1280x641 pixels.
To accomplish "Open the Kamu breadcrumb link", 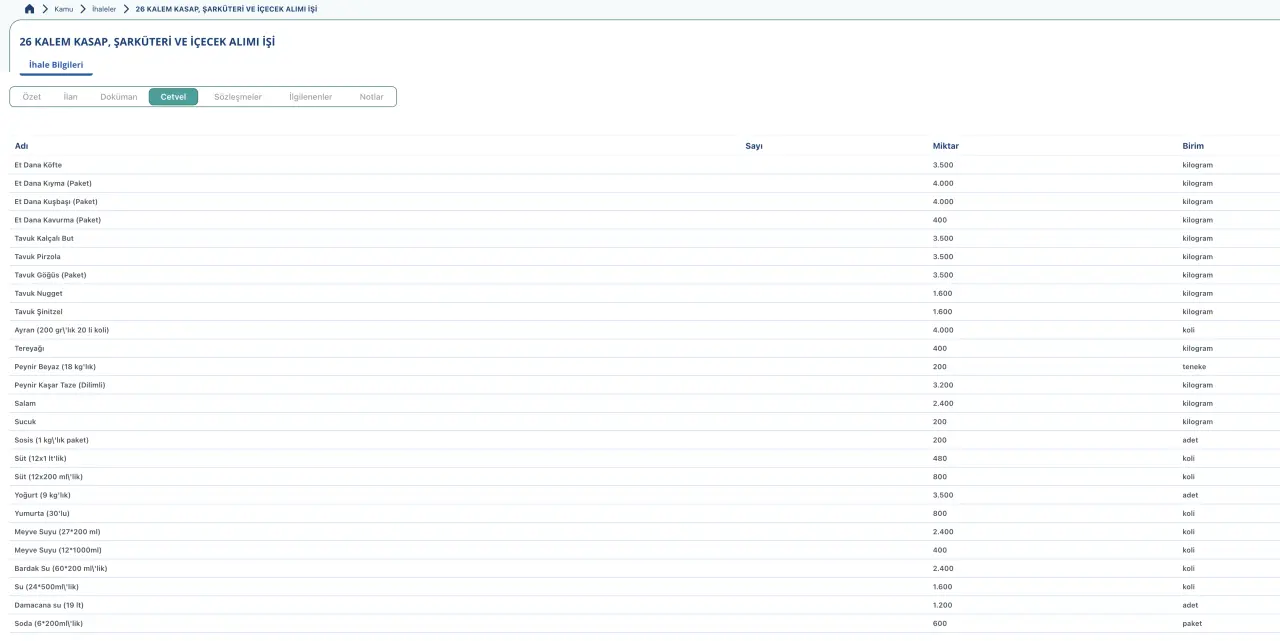I will tap(63, 9).
